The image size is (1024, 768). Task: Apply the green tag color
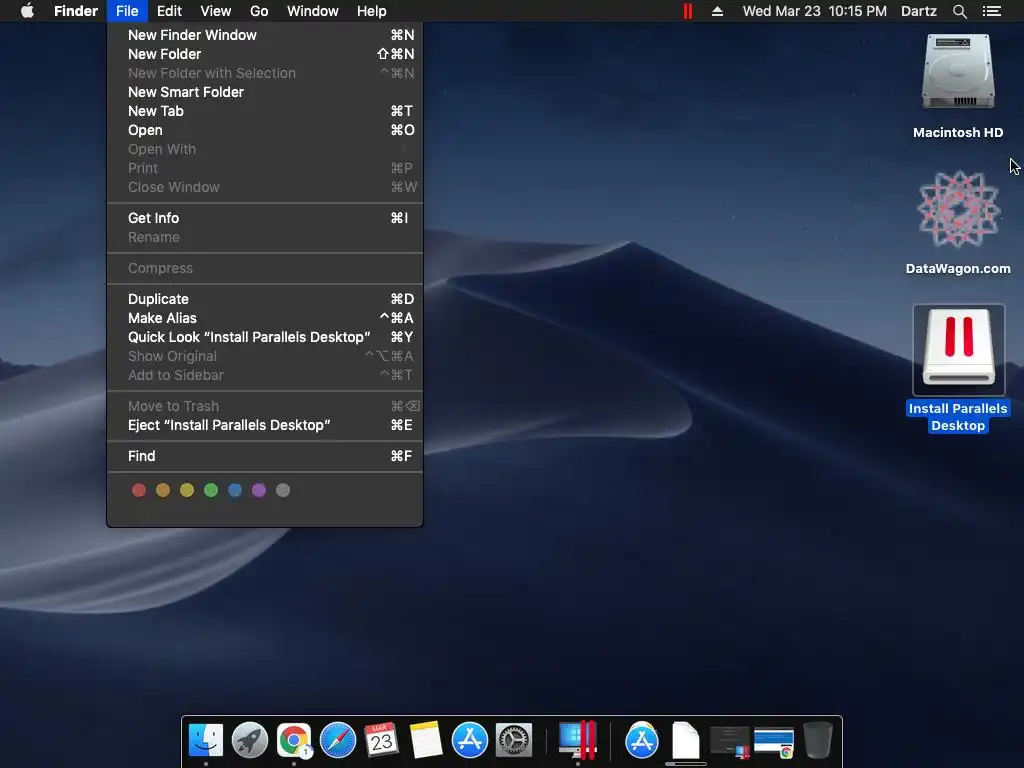[211, 490]
